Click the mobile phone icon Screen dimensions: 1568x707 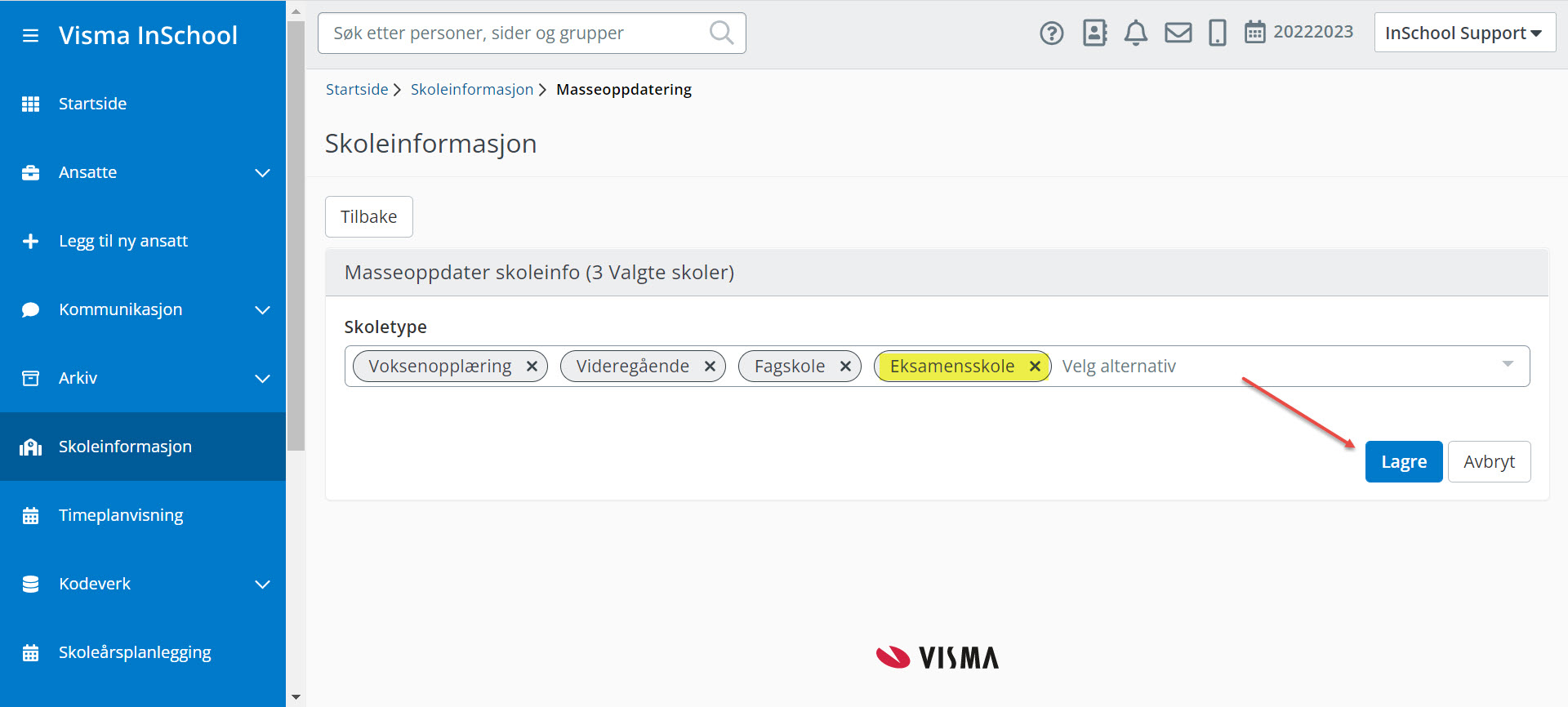pyautogui.click(x=1218, y=33)
